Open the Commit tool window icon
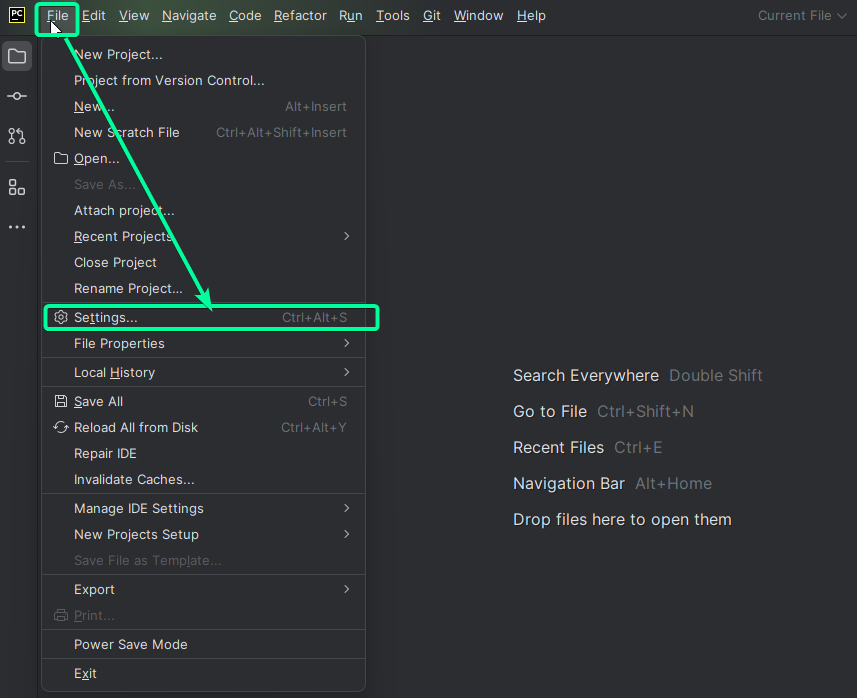The height and width of the screenshot is (698, 857). (17, 96)
